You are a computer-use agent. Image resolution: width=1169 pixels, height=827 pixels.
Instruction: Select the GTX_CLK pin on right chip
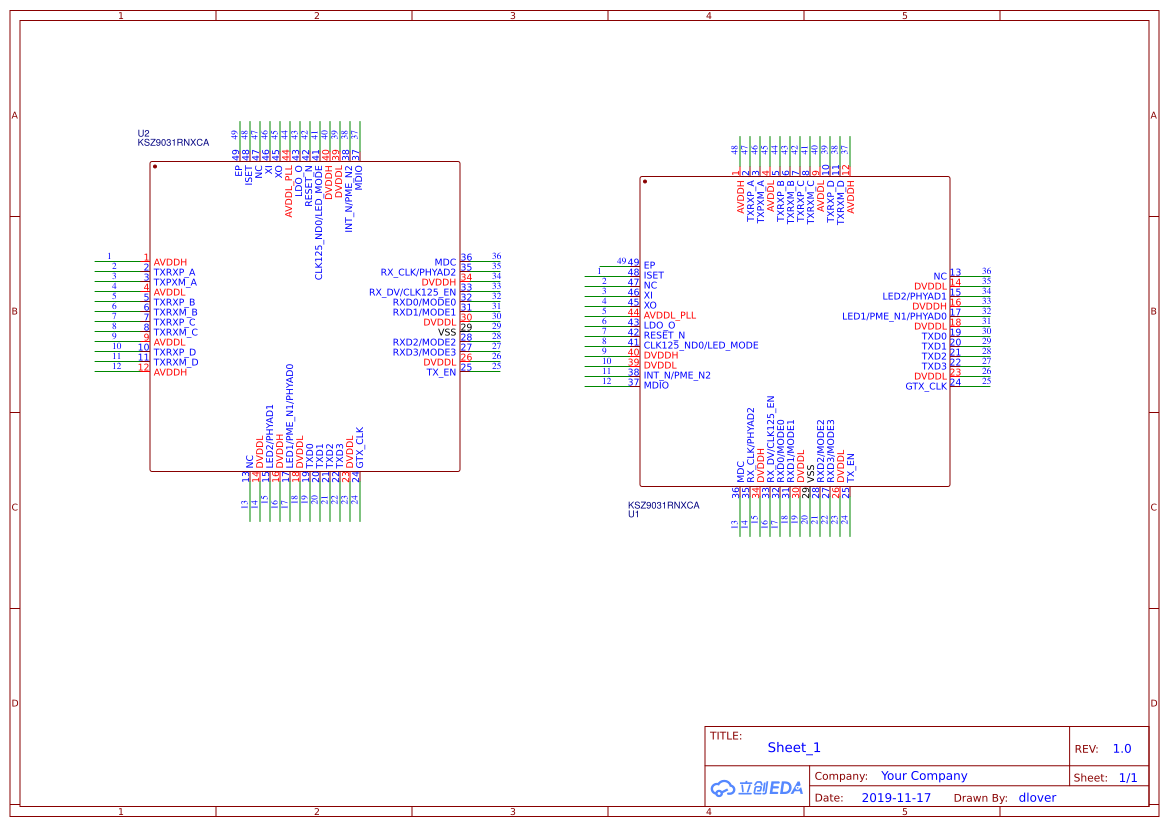click(x=926, y=386)
